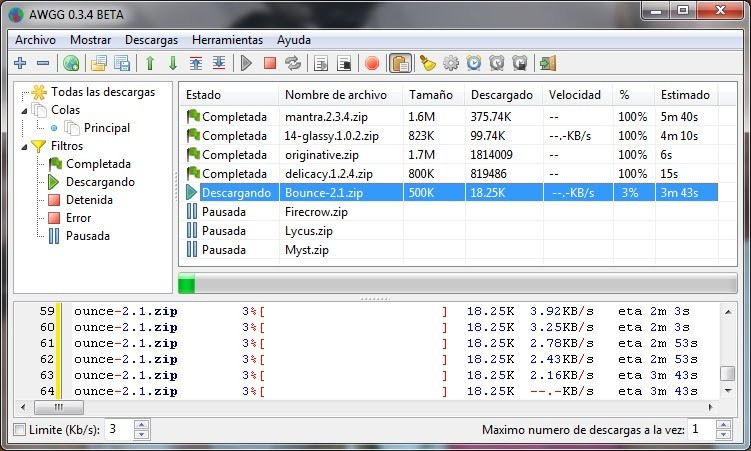Screen dimensions: 751x451
Task: Open the scheduler blue alarm clock icon
Action: (474, 63)
